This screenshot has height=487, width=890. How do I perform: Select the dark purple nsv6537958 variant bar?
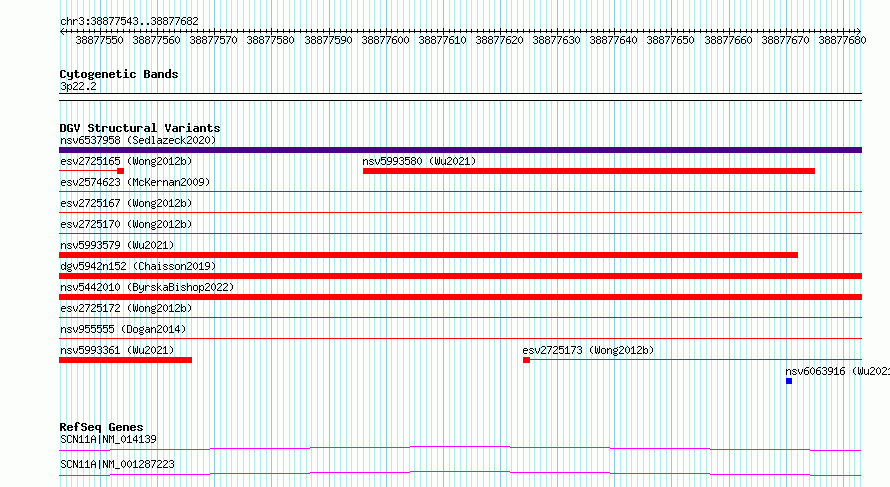[x=460, y=150]
